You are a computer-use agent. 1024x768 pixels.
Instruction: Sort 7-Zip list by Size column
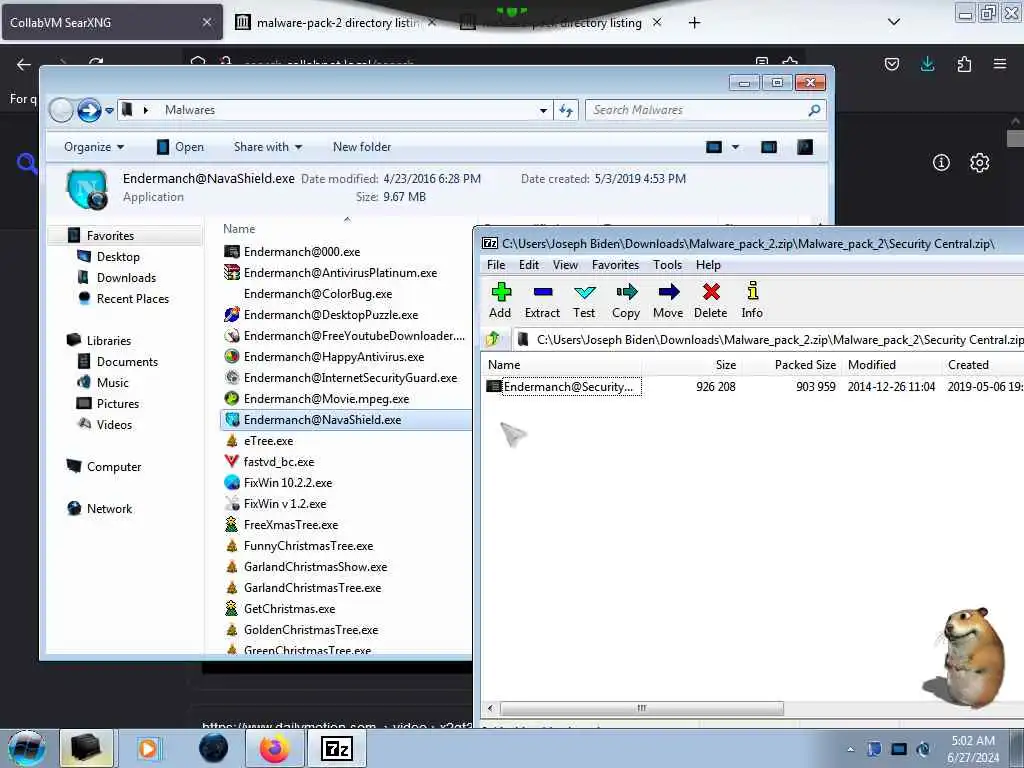tap(726, 365)
